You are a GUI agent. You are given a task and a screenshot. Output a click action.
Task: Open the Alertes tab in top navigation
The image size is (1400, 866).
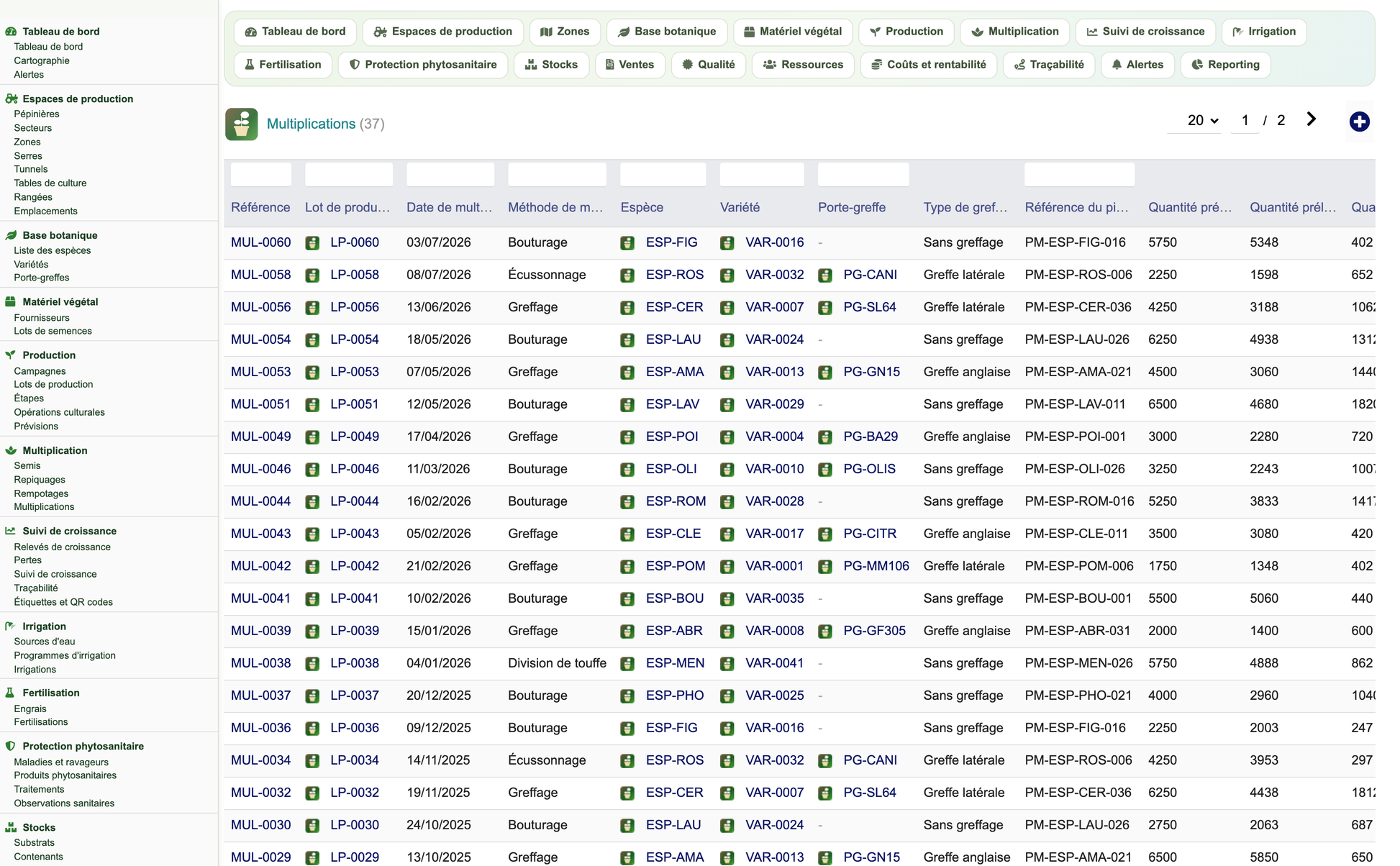pyautogui.click(x=1137, y=65)
